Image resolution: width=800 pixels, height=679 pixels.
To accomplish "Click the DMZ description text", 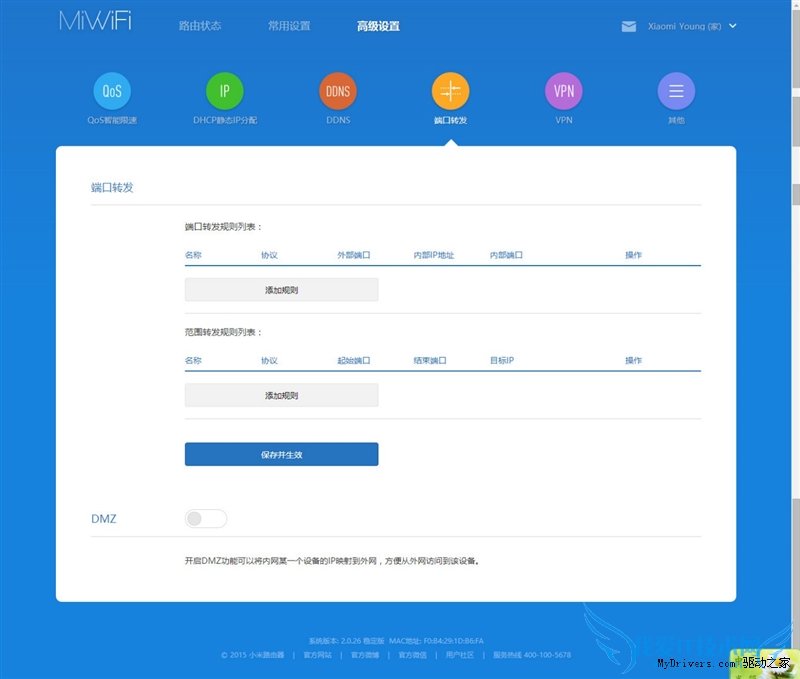I will [332, 561].
